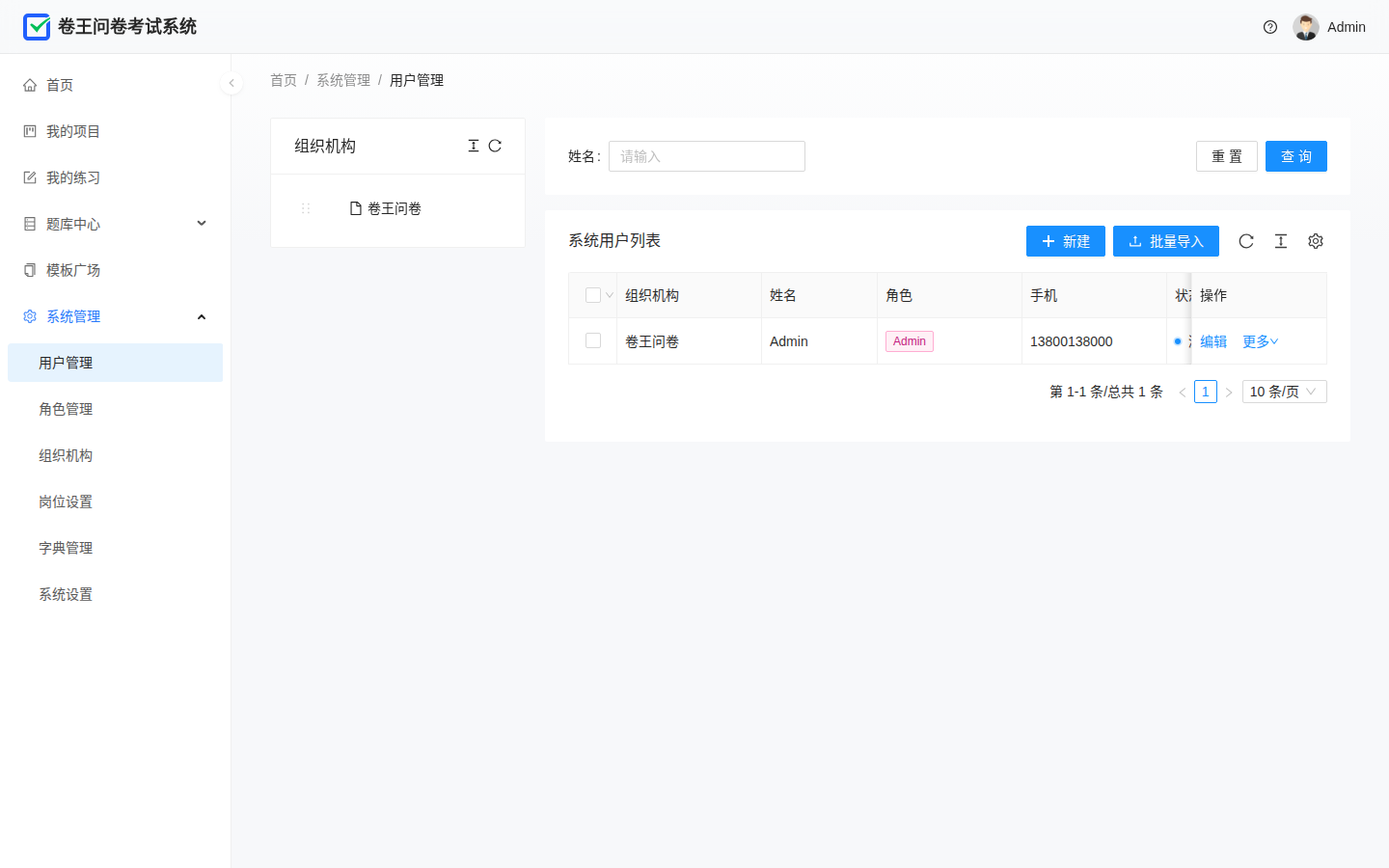Open column settings gear icon
This screenshot has width=1389, height=868.
point(1316,241)
